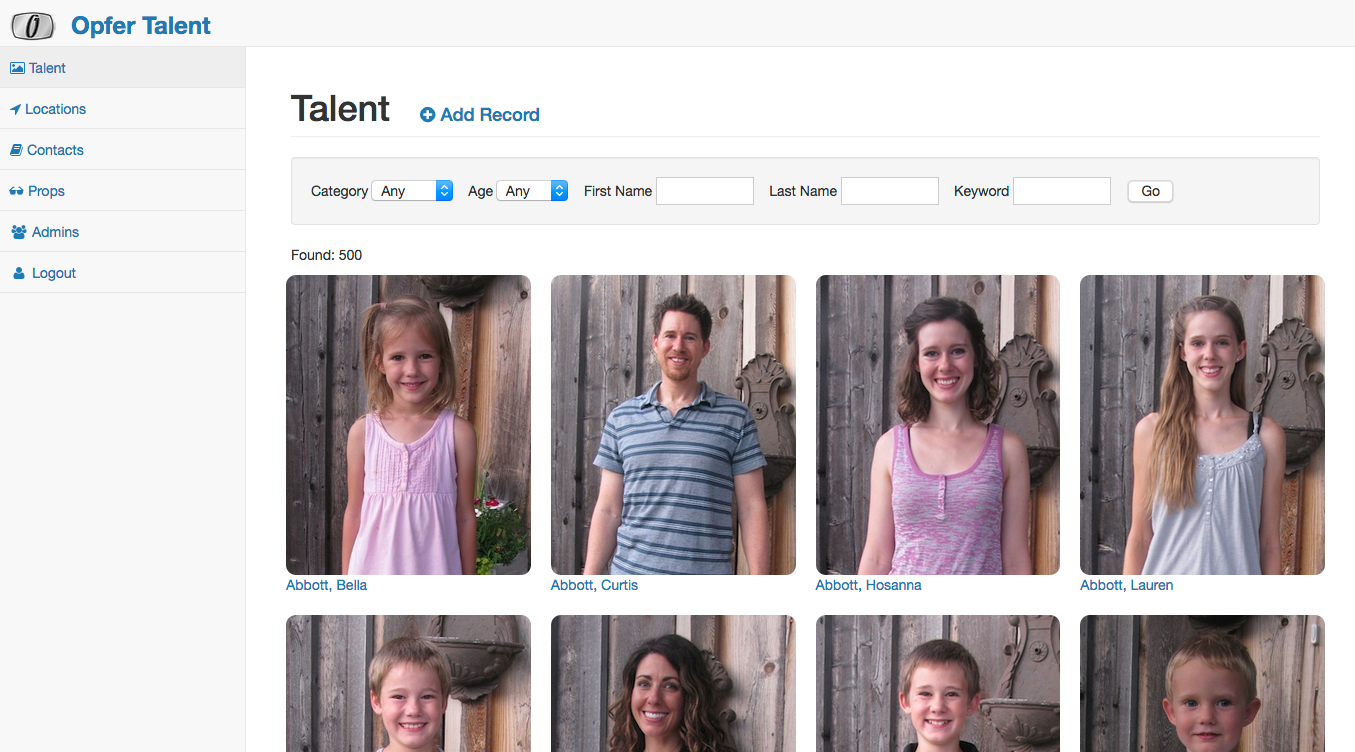Viewport: 1355px width, 752px height.
Task: Click the plus icon of Add Record
Action: (x=427, y=115)
